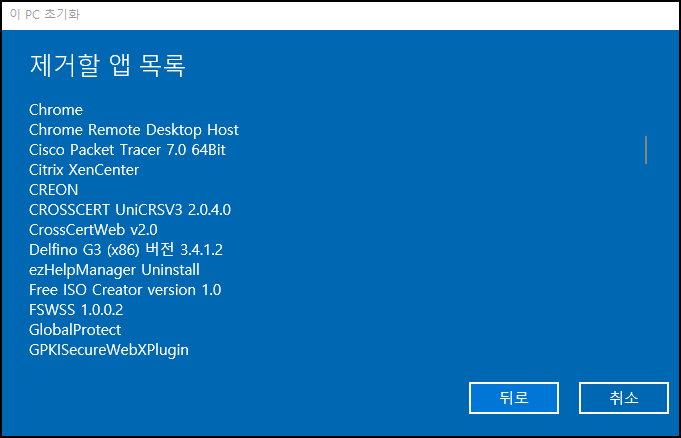
Task: Select CROSSCERT UniCRSV3 2.0.4.0 entry
Action: coord(130,210)
